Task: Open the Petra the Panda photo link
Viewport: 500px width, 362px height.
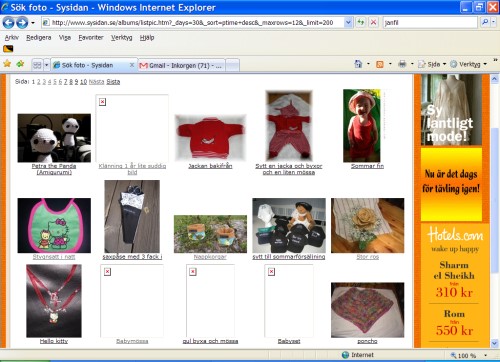Action: coord(54,169)
